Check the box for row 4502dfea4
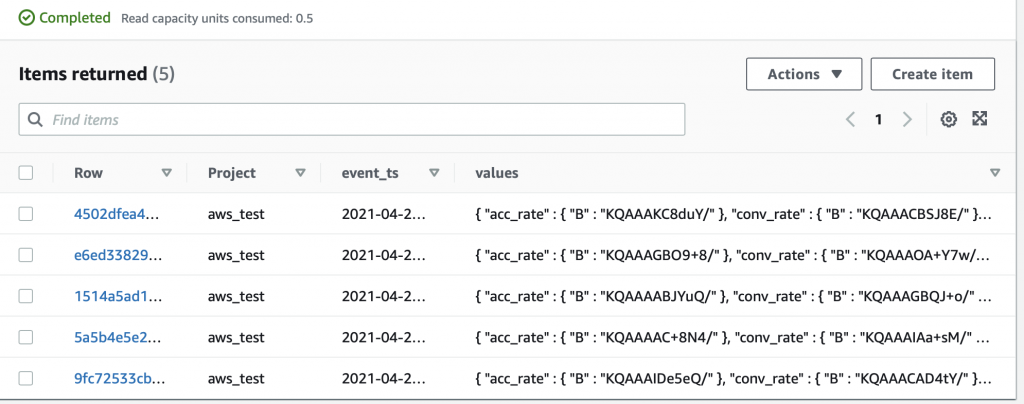Screen dimensions: 1024x404 25,213
